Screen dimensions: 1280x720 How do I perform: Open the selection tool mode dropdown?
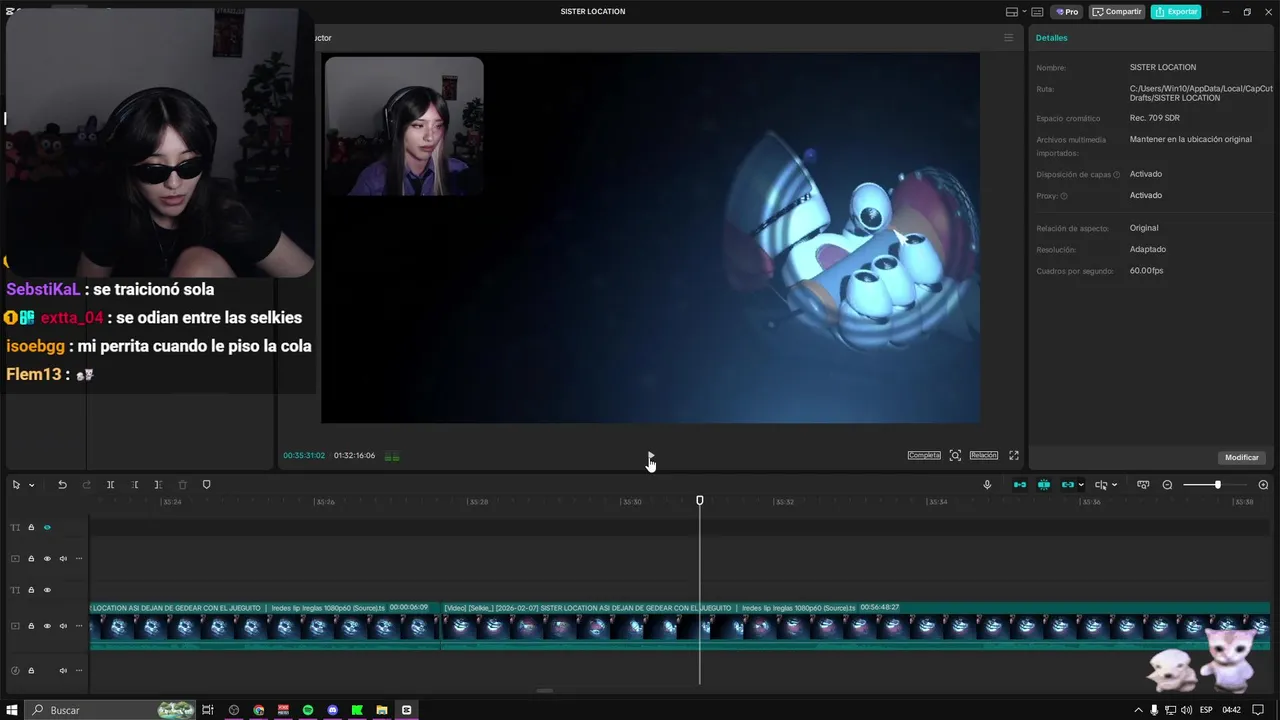coord(32,485)
